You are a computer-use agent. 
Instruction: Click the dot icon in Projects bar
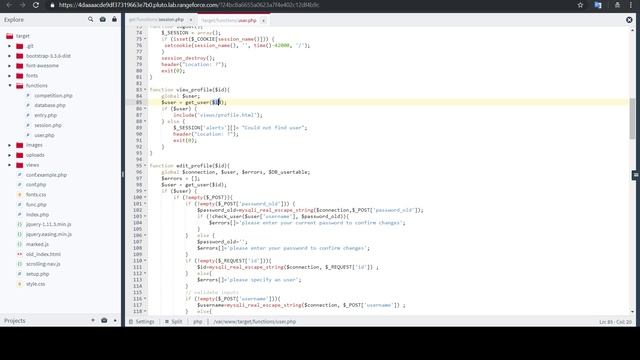point(115,320)
